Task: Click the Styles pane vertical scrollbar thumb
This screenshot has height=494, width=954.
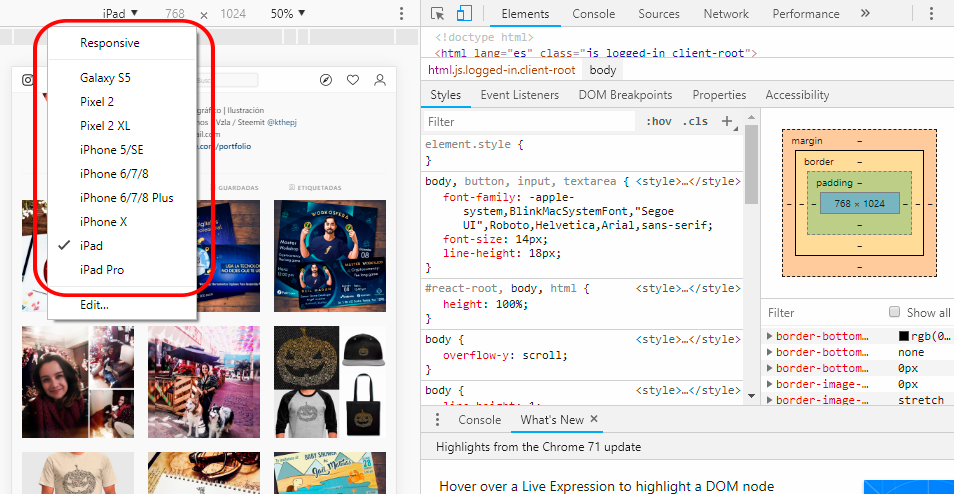Action: pos(751,164)
